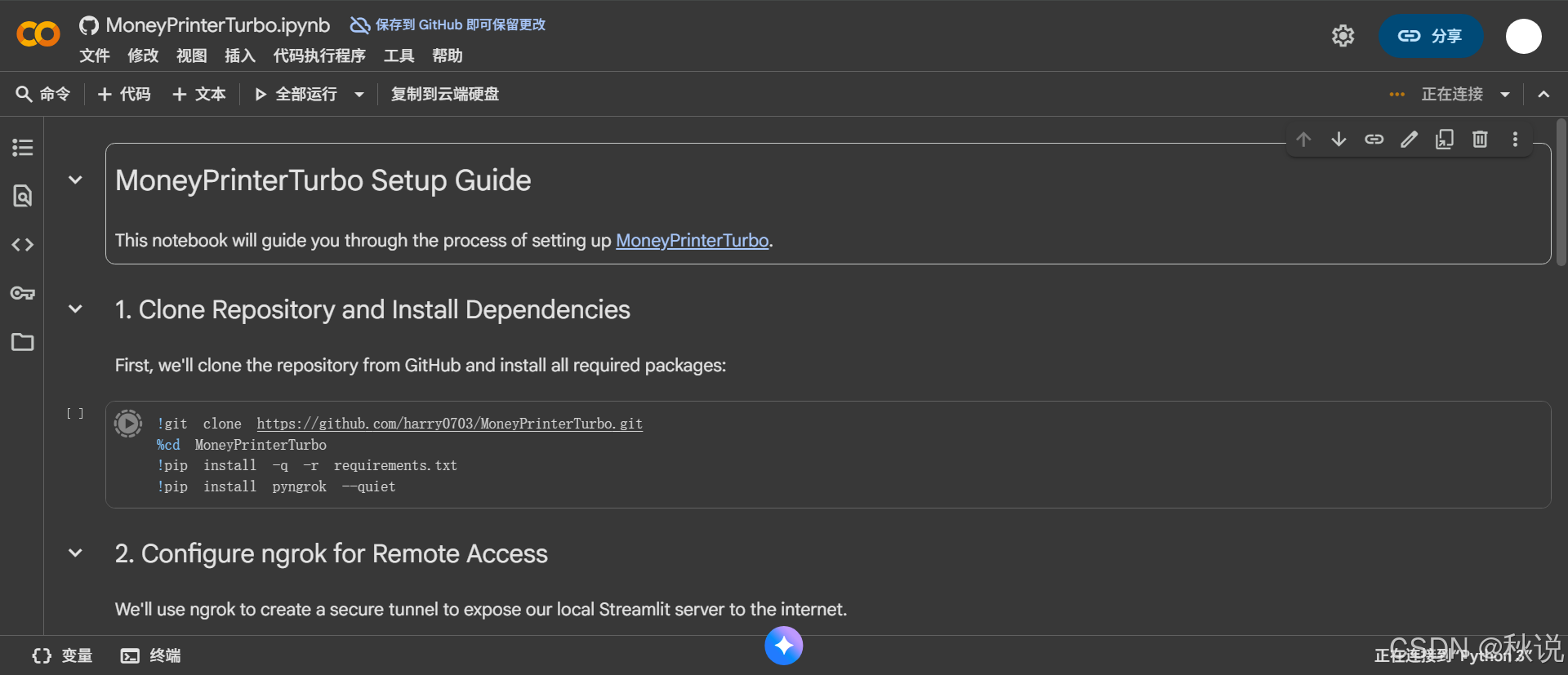Viewport: 1568px width, 675px height.
Task: Open the code snippets sidebar panel
Action: point(22,244)
